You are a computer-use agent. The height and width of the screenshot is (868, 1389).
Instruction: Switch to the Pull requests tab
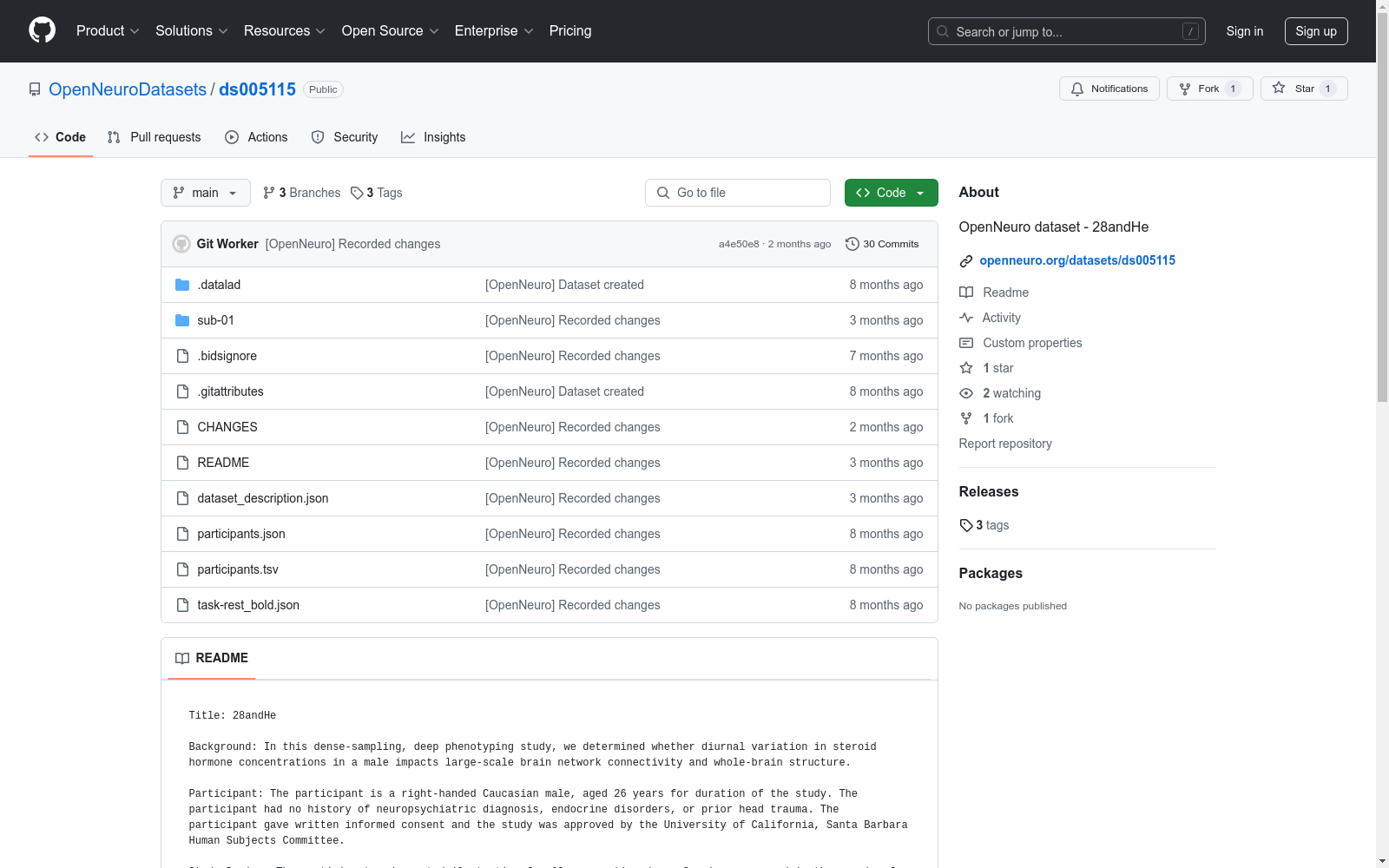(154, 137)
